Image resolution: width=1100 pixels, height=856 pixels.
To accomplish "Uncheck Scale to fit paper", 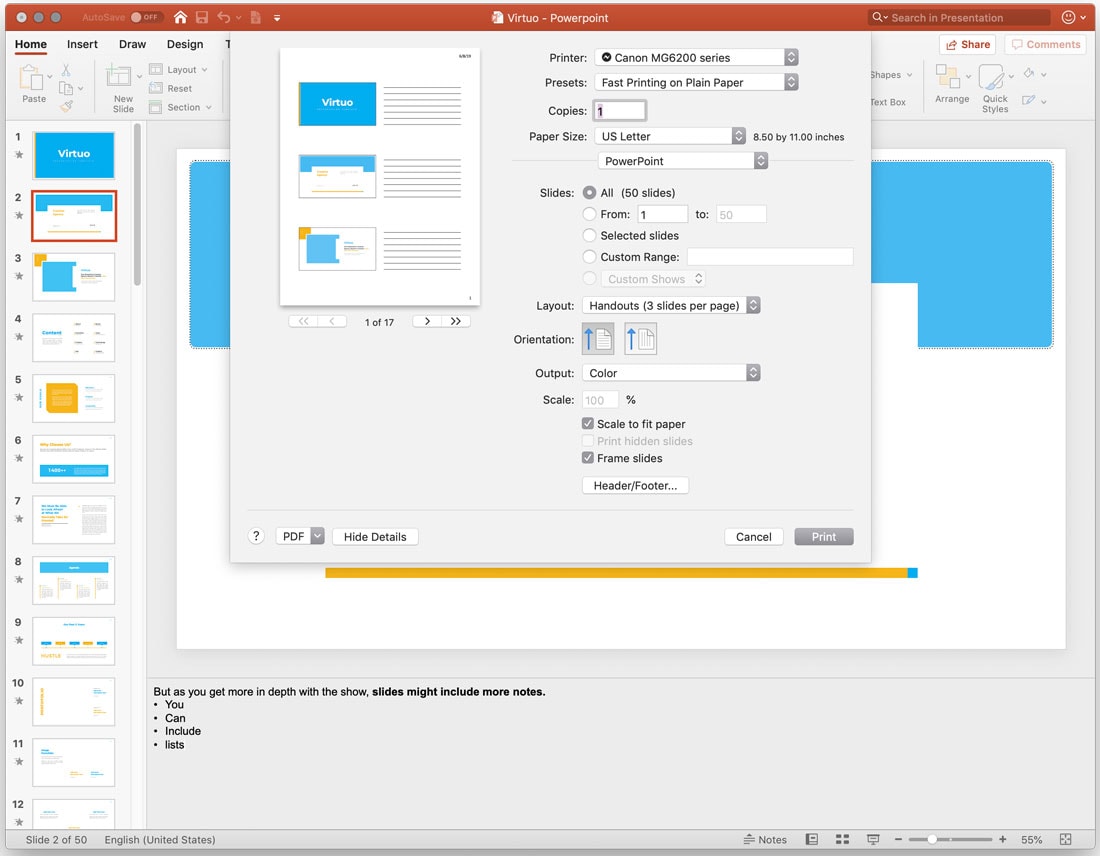I will [588, 424].
